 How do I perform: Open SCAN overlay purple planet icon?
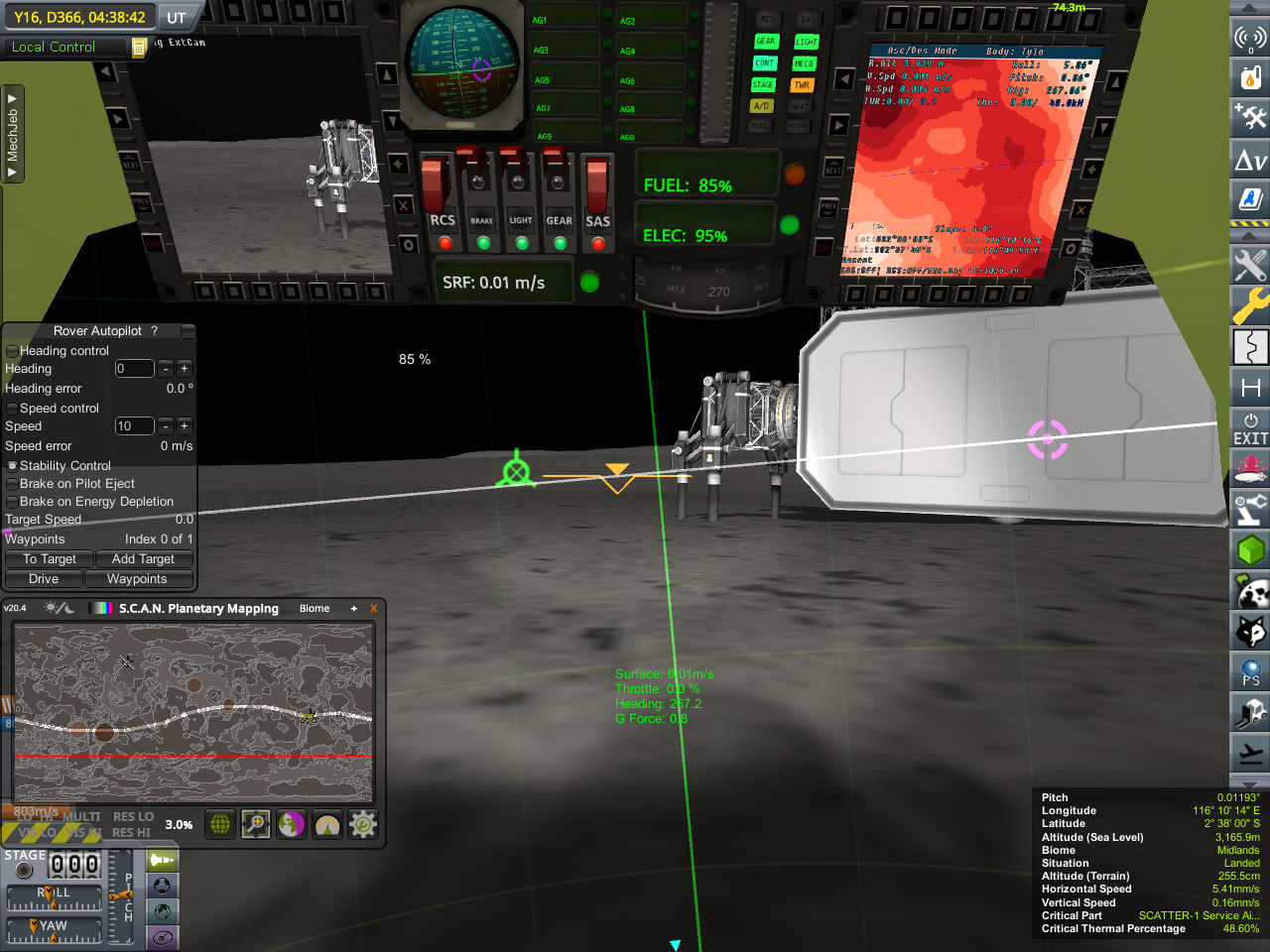(292, 824)
